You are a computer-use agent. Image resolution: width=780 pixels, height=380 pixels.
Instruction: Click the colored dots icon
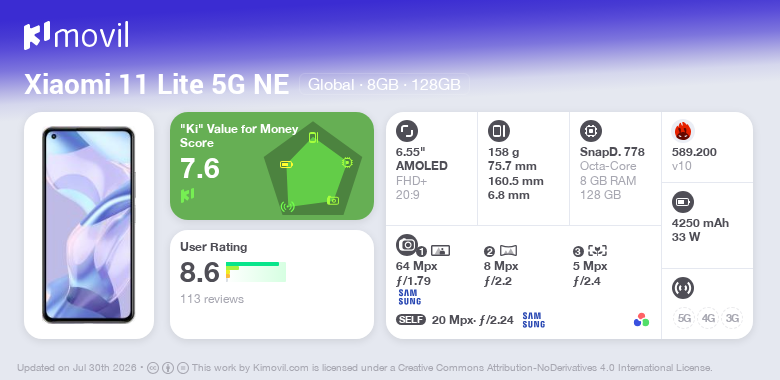click(641, 320)
